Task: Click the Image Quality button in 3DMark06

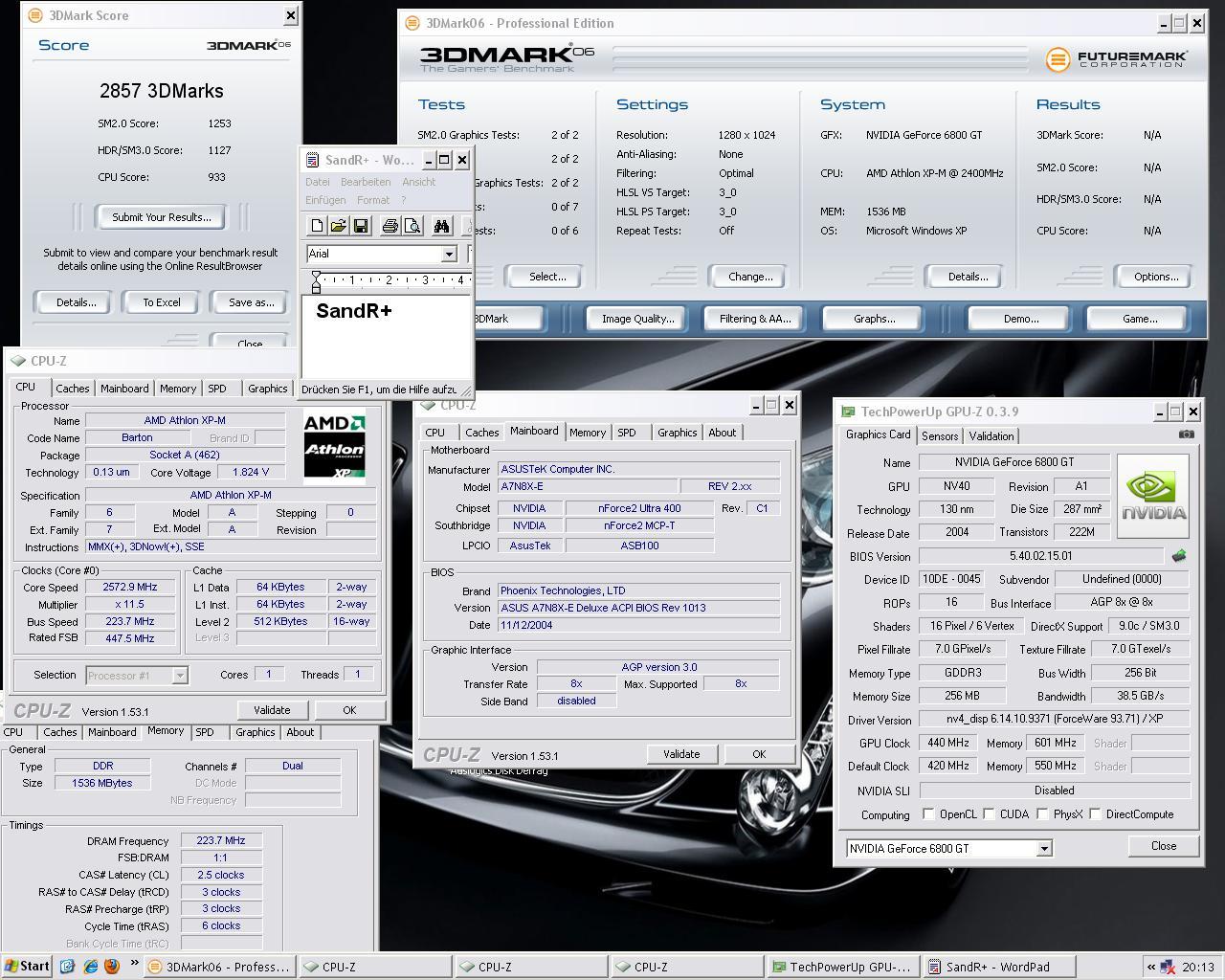Action: 637,319
